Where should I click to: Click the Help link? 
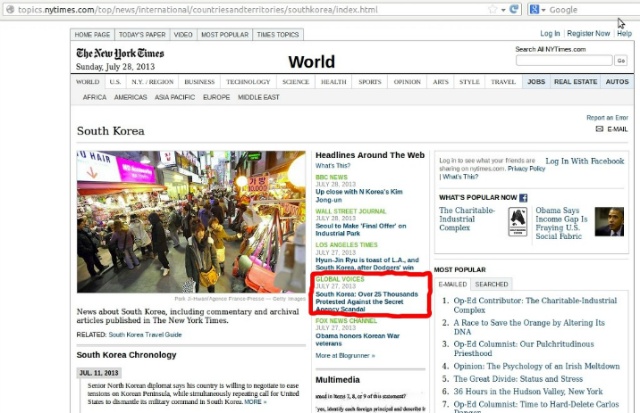click(624, 33)
